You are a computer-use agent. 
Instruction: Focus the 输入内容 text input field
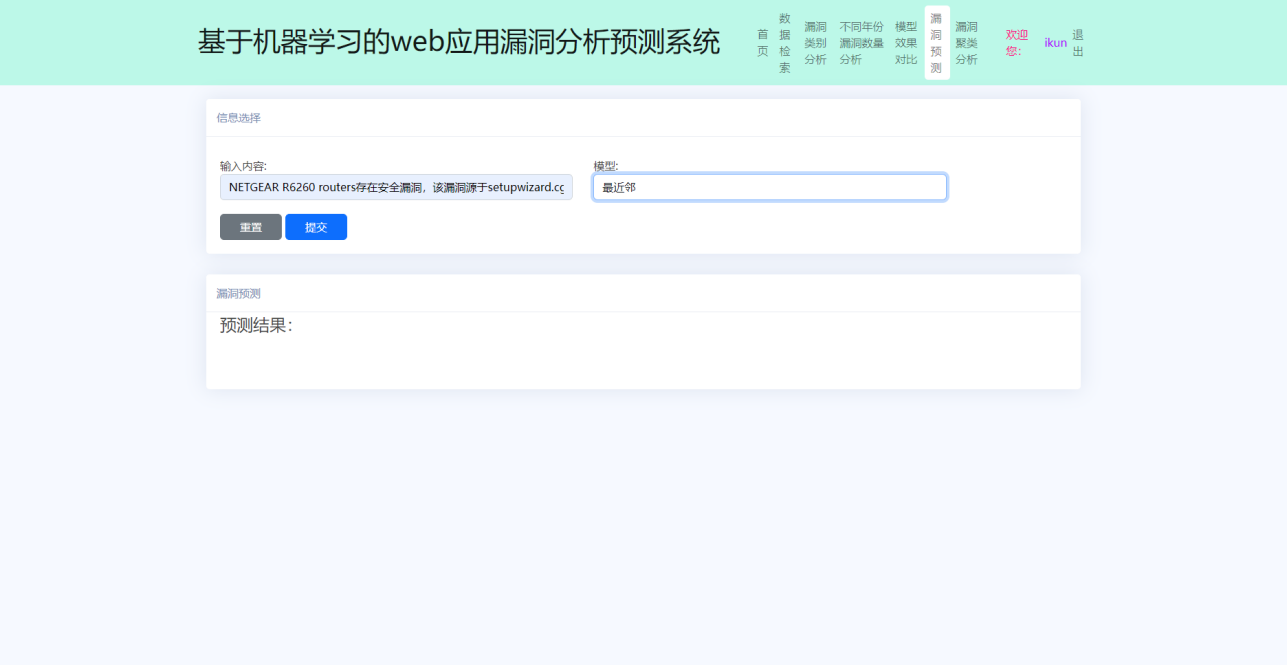(x=396, y=187)
